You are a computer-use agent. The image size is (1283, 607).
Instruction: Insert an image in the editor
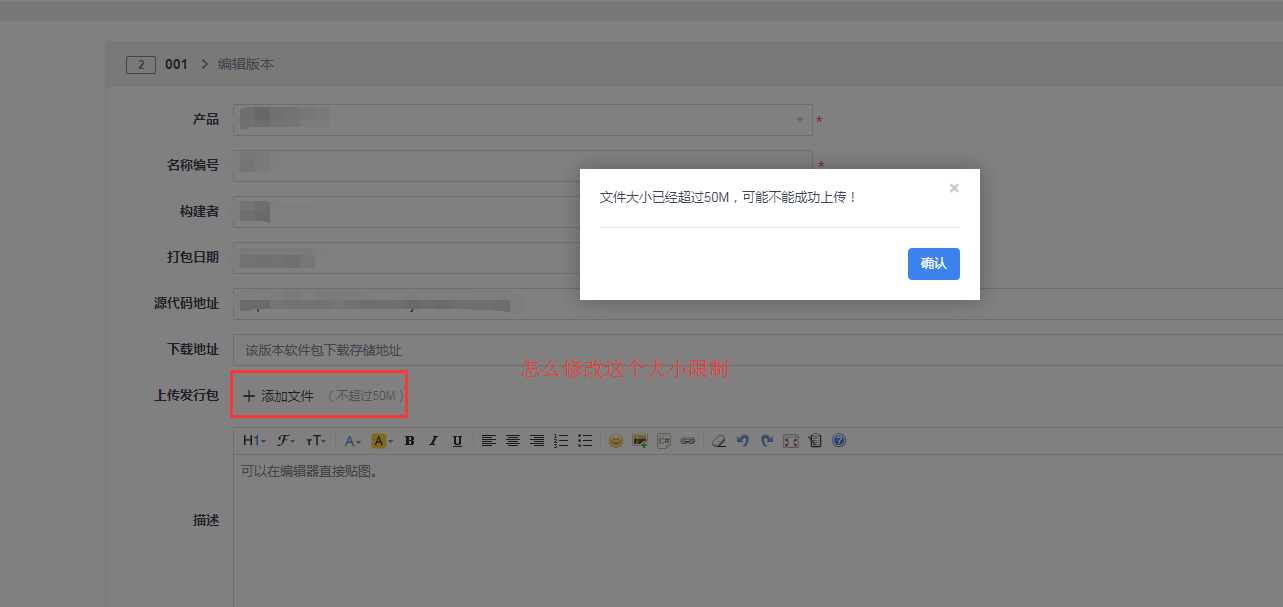point(640,440)
